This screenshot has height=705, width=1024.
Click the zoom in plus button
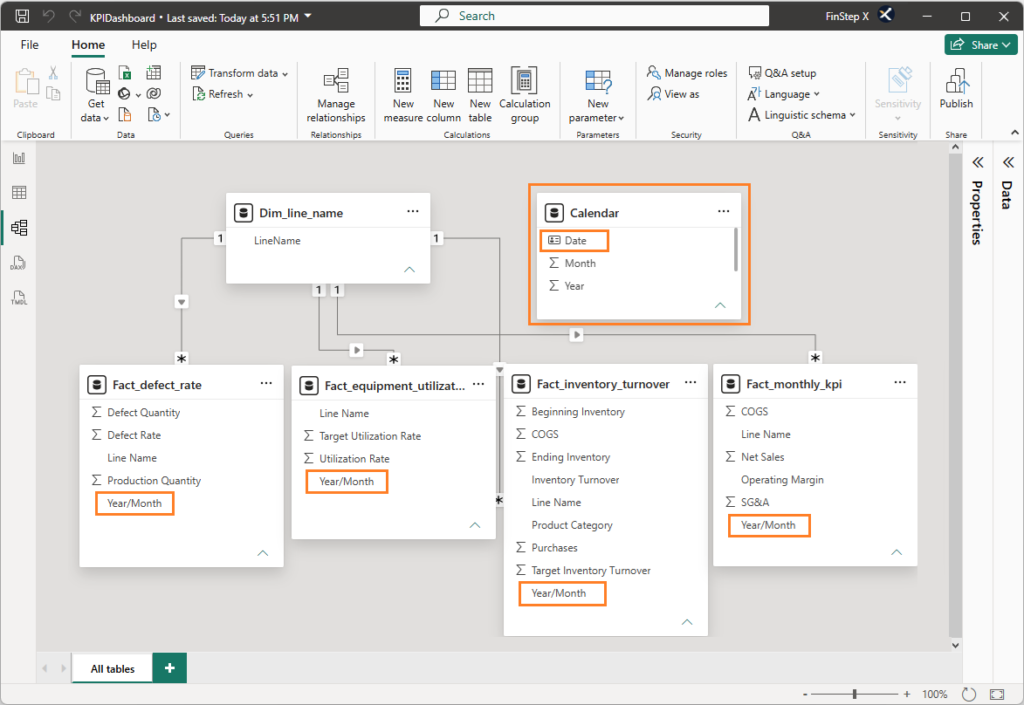click(906, 694)
